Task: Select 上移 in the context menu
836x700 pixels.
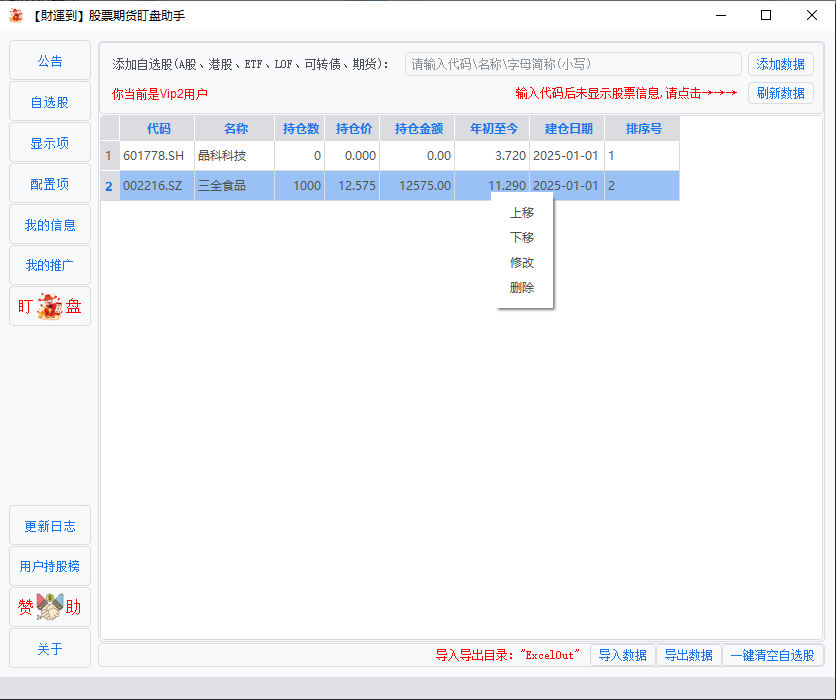Action: (x=521, y=212)
